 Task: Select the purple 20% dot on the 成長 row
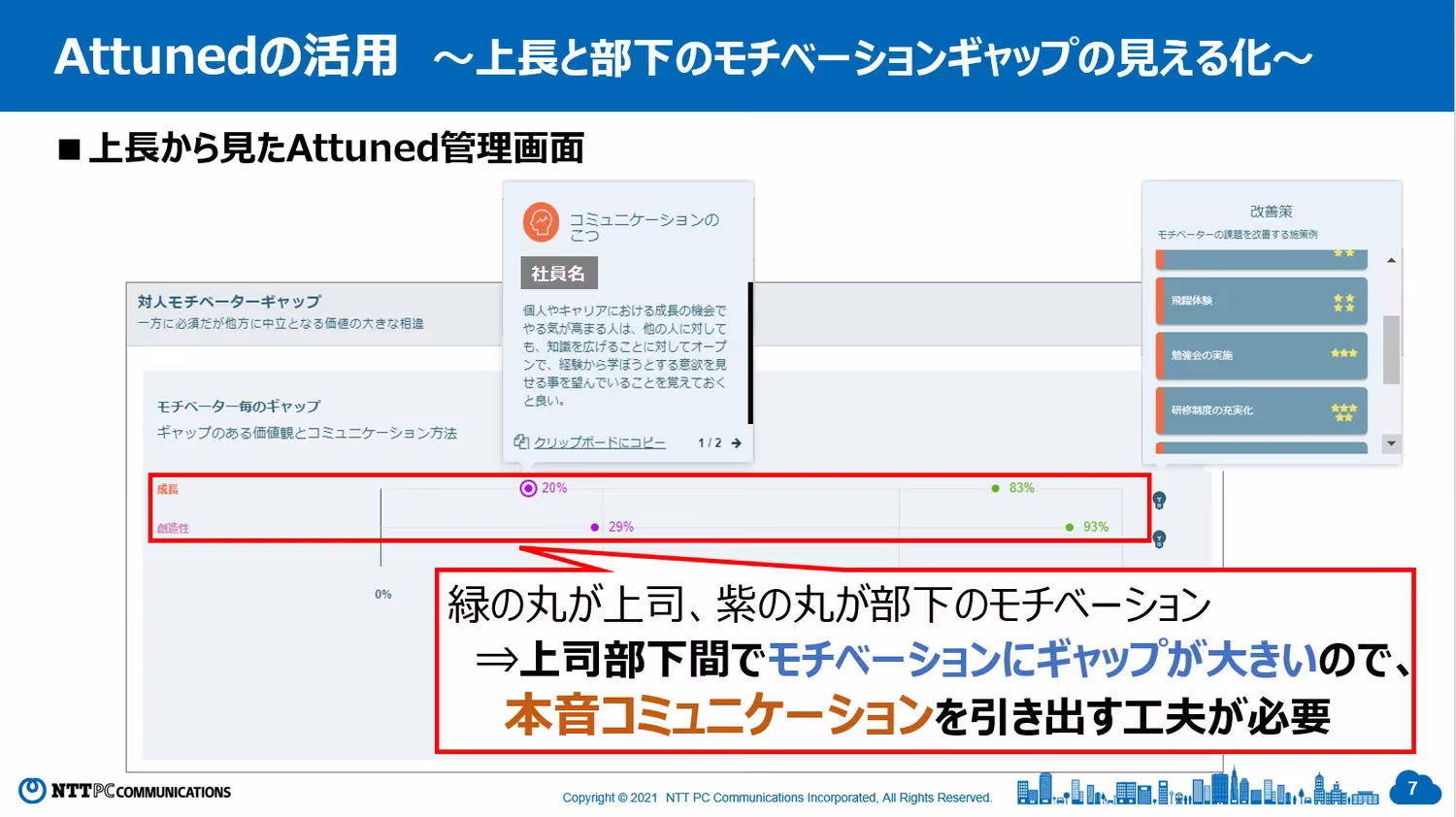pyautogui.click(x=527, y=488)
